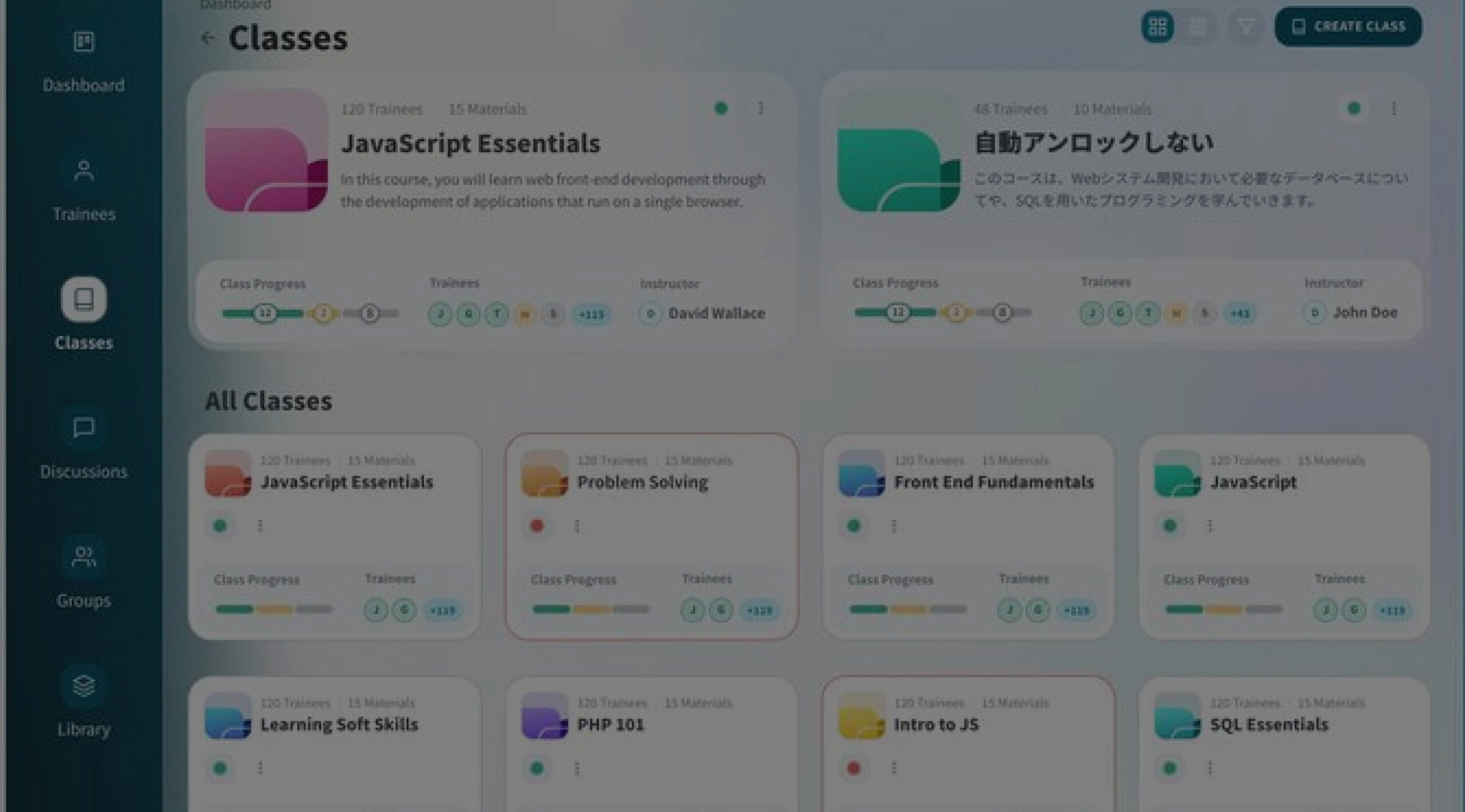This screenshot has width=1465, height=812.
Task: Open the filter funnel icon
Action: 1246,26
